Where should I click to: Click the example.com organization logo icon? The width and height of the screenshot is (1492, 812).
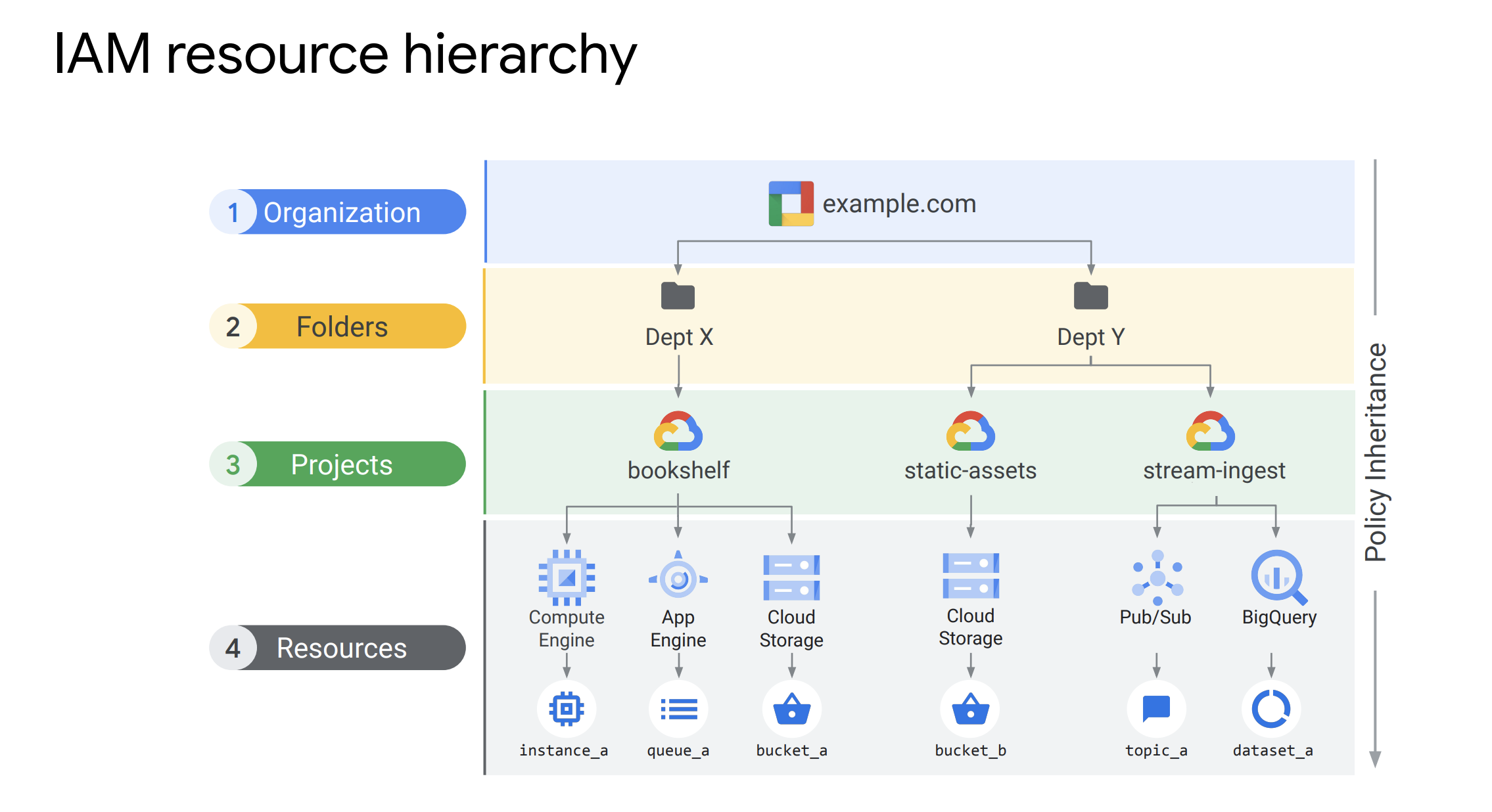[791, 204]
